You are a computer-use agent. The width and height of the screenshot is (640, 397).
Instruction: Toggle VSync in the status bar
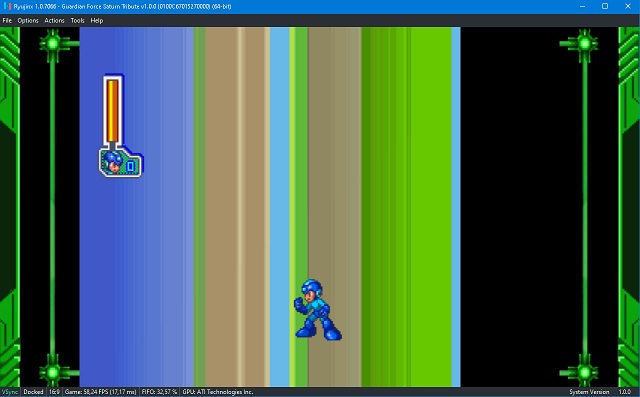click(9, 392)
